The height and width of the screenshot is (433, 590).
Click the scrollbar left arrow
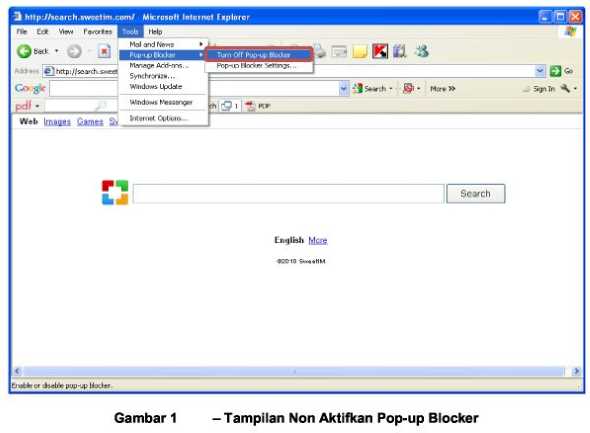17,371
